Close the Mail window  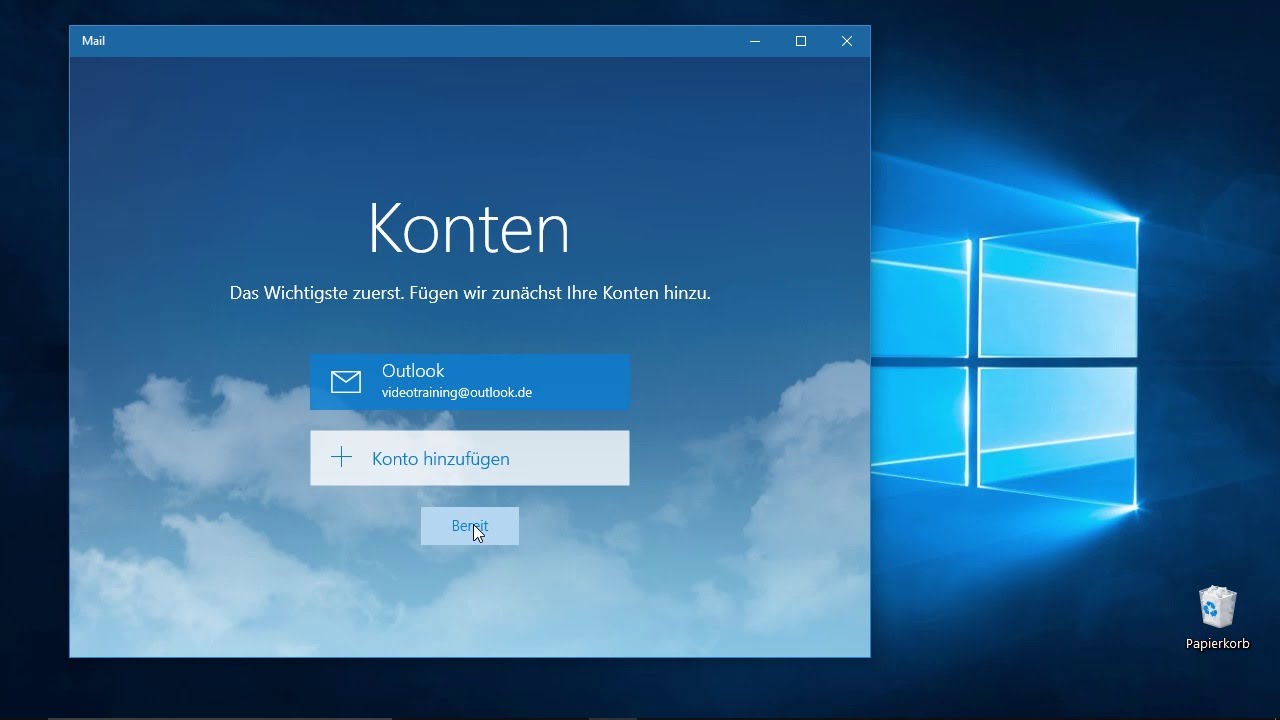point(847,41)
